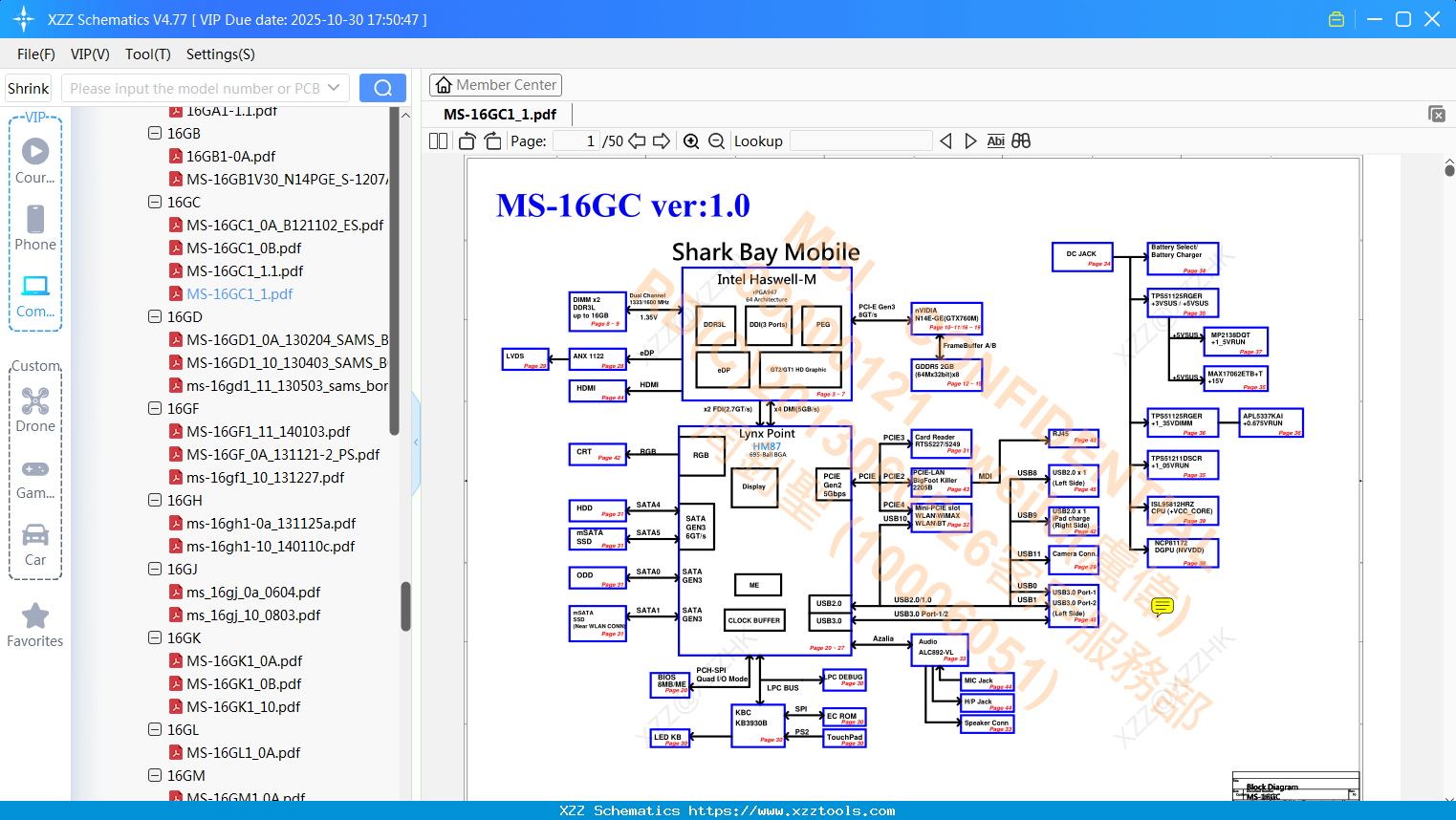Open the Phone schematics category
This screenshot has height=820, width=1456.
point(35,228)
